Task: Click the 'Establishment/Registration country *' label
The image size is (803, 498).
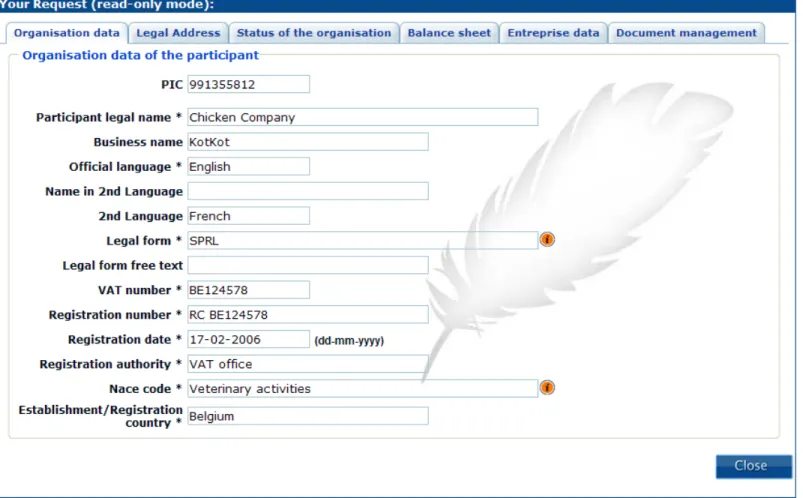Action: tap(100, 416)
